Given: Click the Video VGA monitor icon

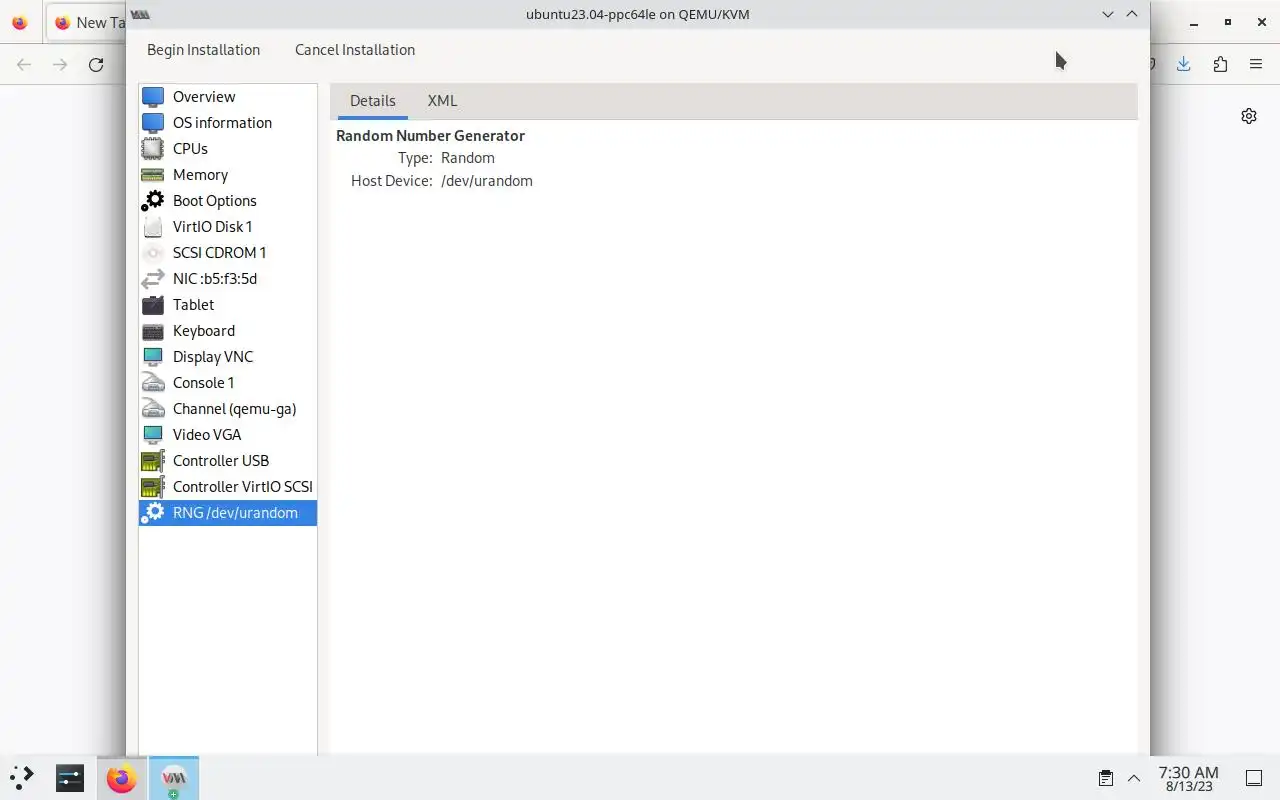Looking at the screenshot, I should click(152, 435).
